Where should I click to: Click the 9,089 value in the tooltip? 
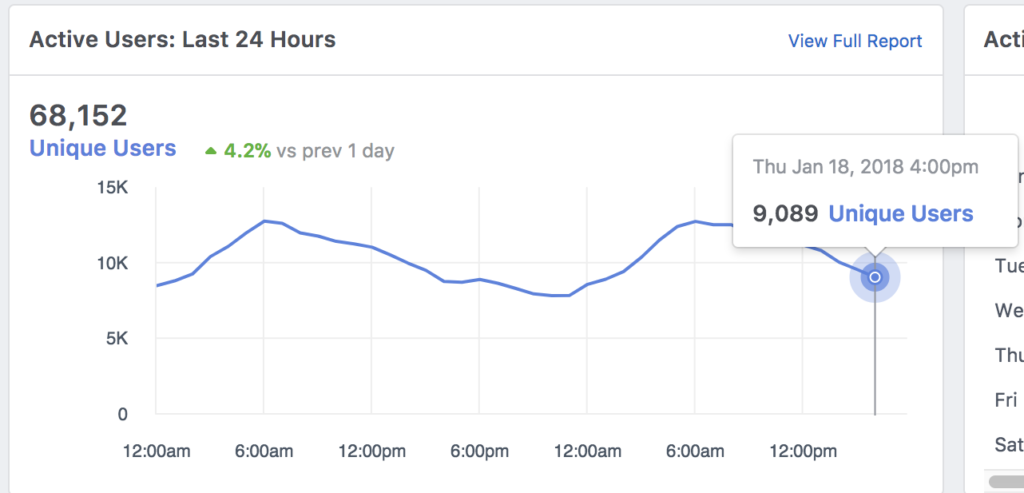click(x=785, y=213)
